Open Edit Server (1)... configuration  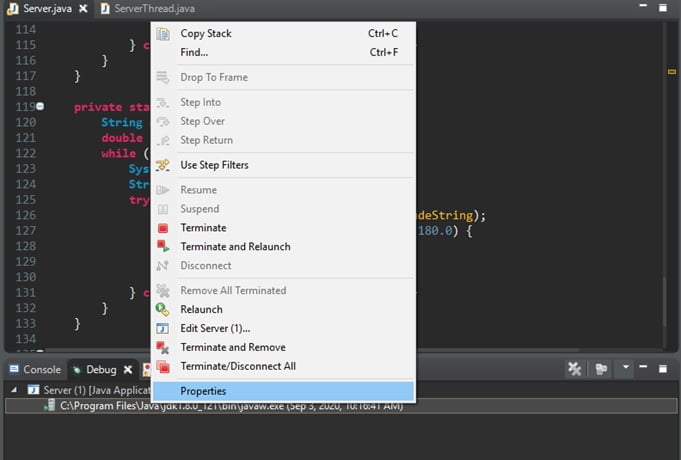[x=283, y=328]
